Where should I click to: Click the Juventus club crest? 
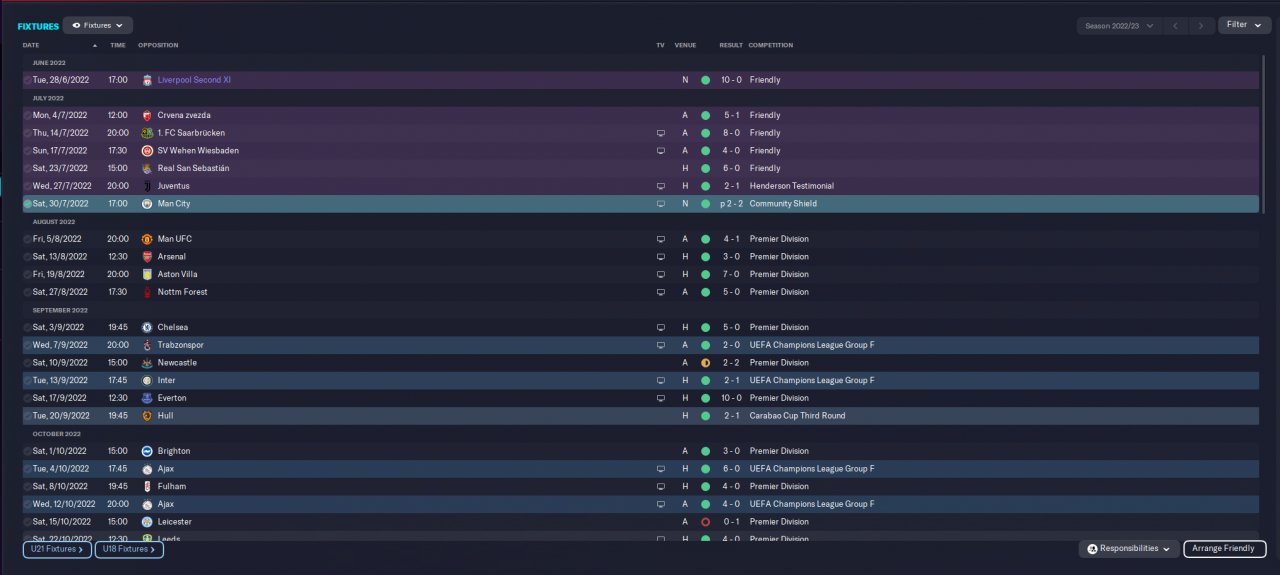[147, 186]
